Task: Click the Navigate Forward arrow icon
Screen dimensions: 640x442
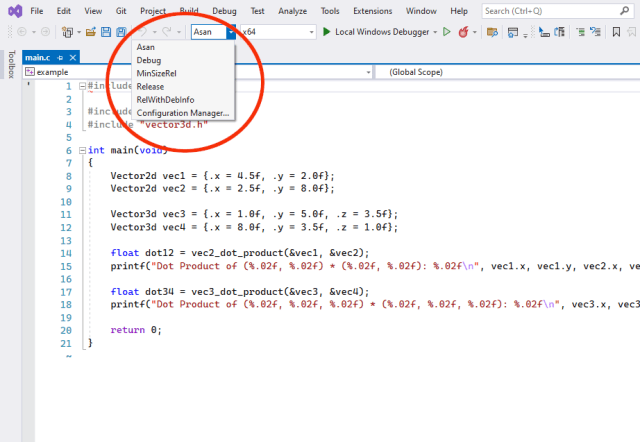Action: coord(45,32)
